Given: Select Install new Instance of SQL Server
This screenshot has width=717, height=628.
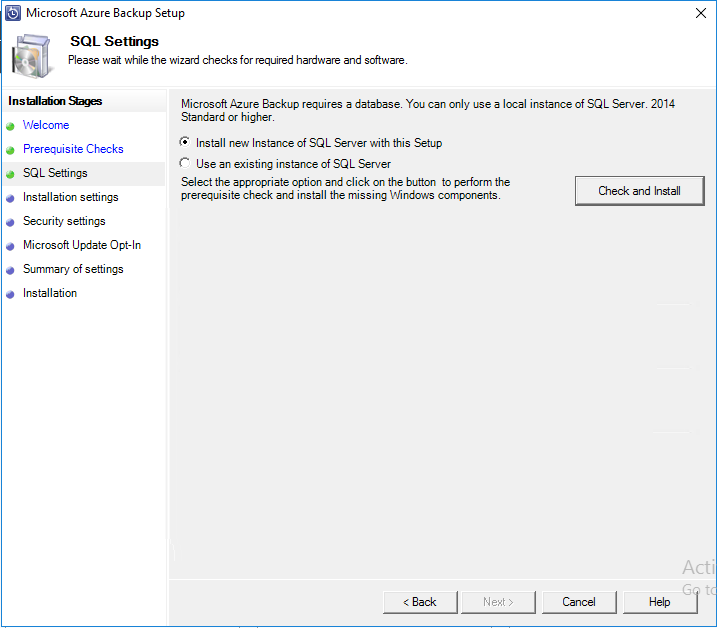Looking at the screenshot, I should coord(185,143).
